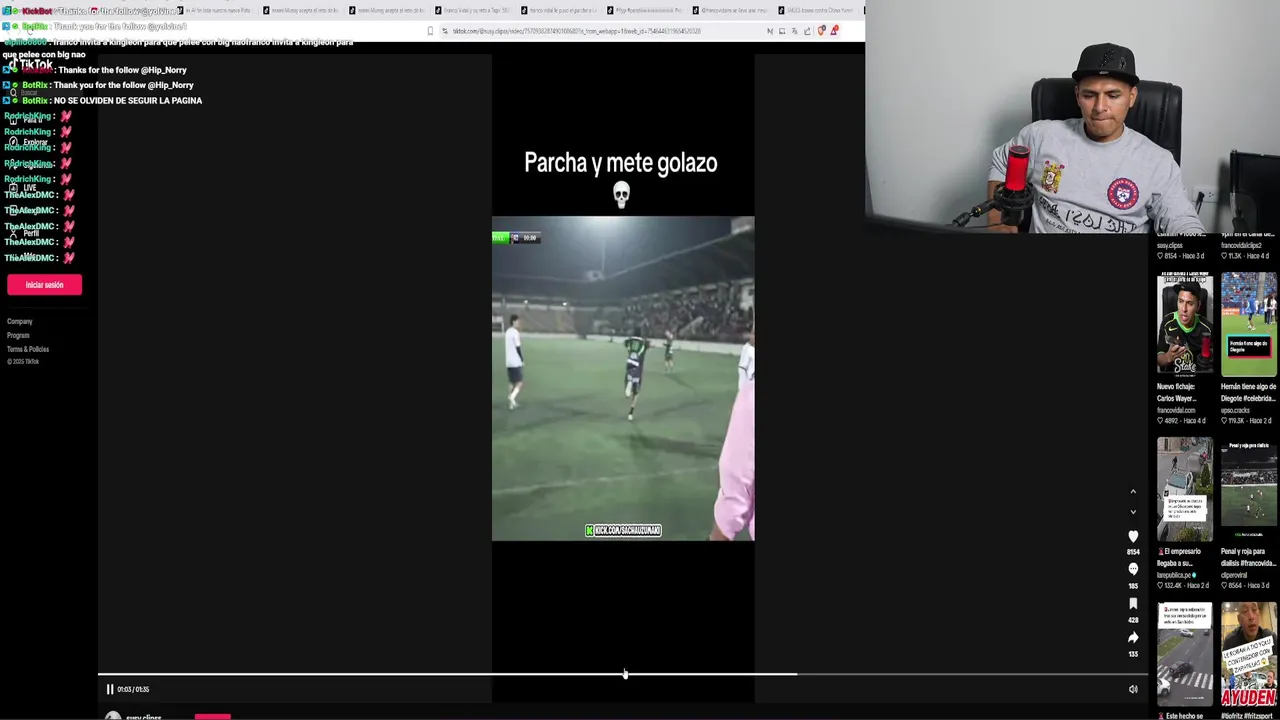Screen dimensions: 1280x720
Task: Open the Company footer section
Action: click(20, 322)
